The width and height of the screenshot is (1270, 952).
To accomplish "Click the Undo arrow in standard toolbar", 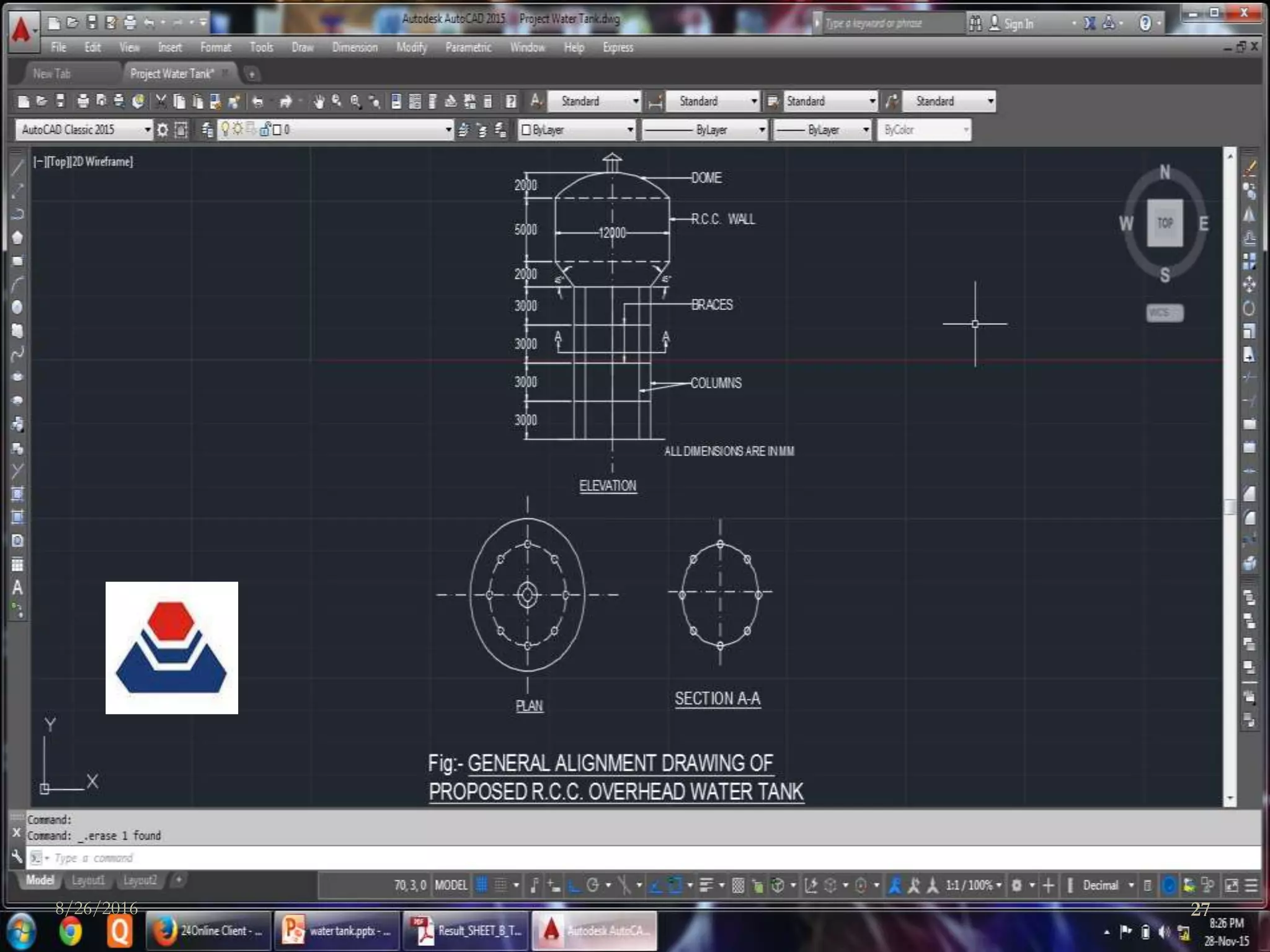I will coord(258,101).
